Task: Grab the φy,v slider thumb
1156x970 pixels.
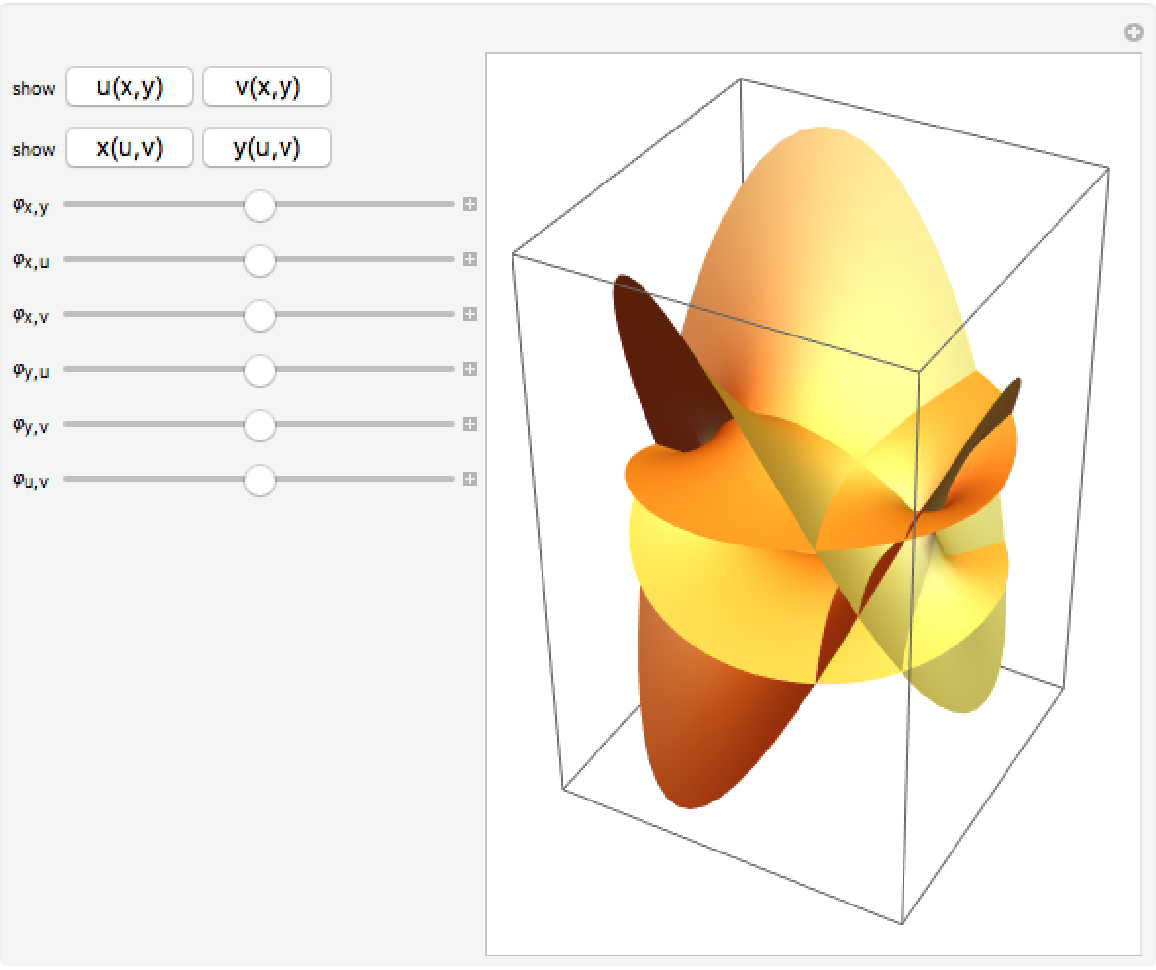Action: pos(260,425)
